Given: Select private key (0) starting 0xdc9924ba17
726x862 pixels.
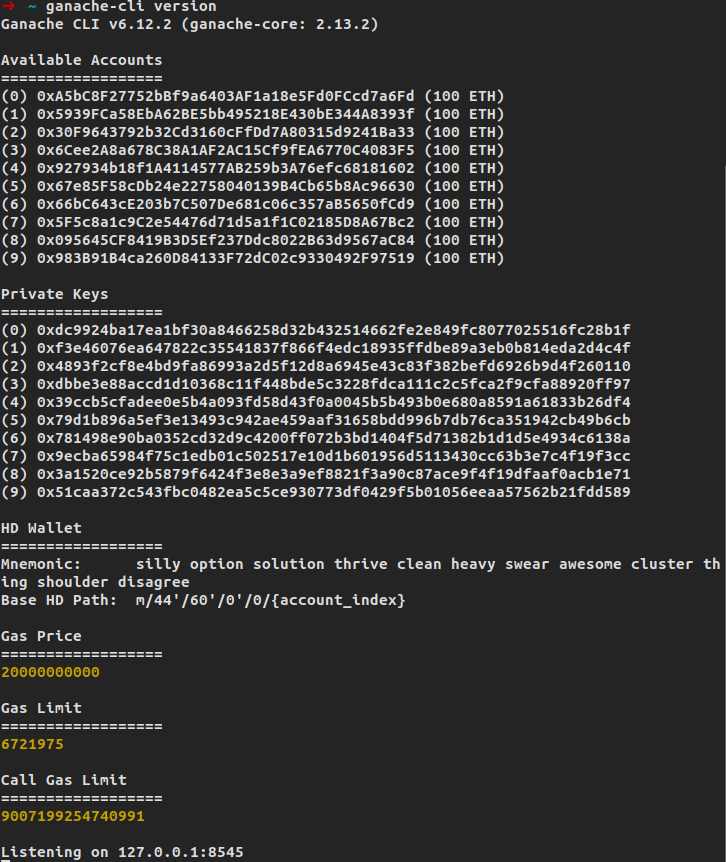Looking at the screenshot, I should point(334,330).
